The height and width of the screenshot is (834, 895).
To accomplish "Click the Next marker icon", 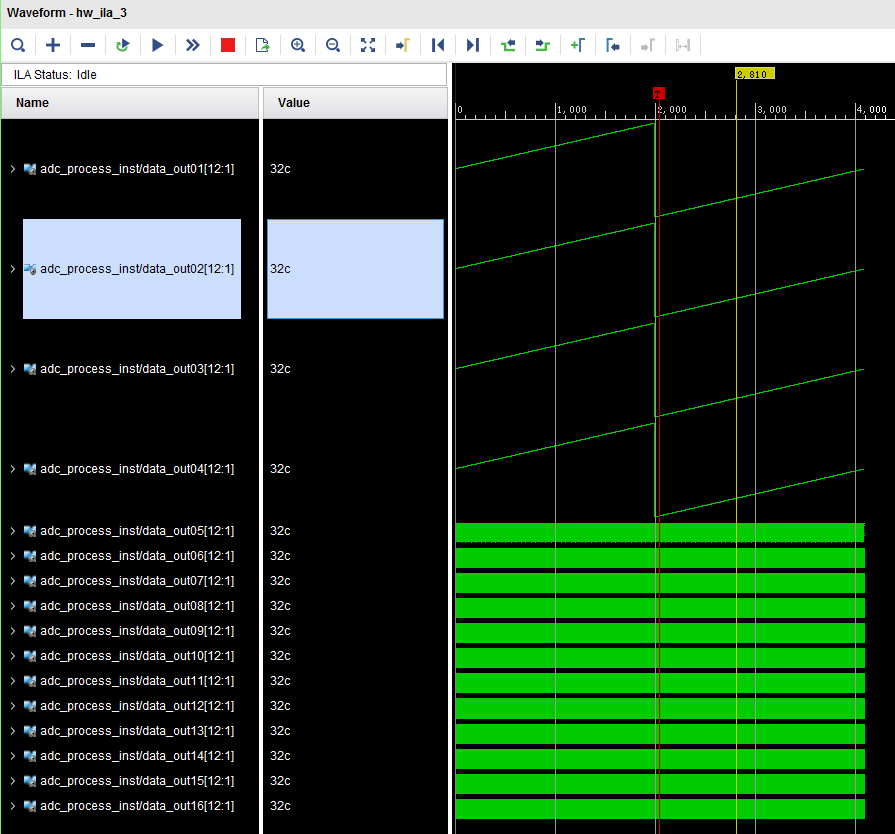I will click(648, 45).
